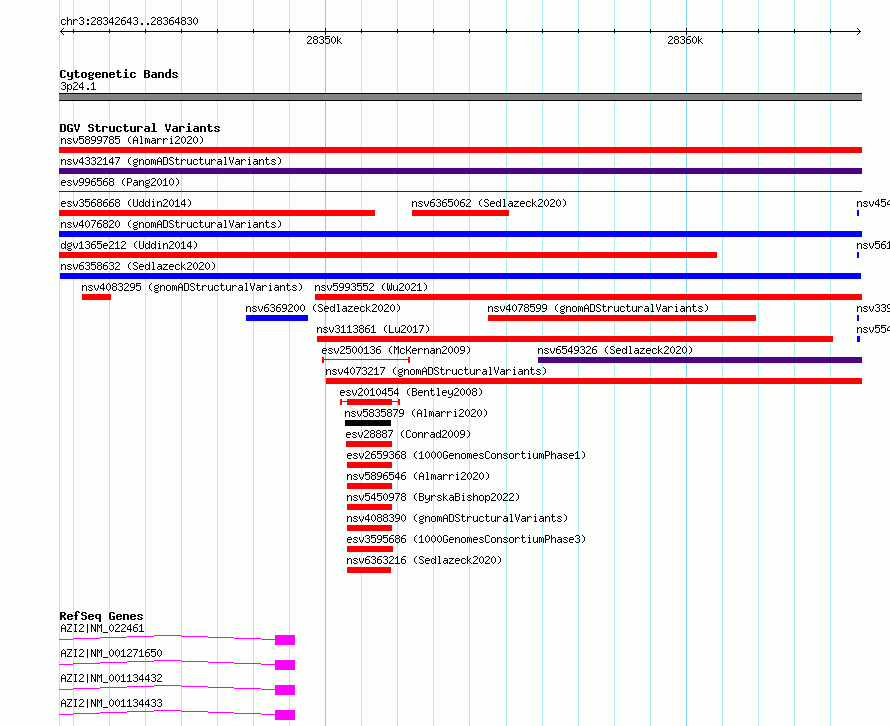Click the left arrow of the ruler
Screen dimensions: 890x726
point(63,32)
